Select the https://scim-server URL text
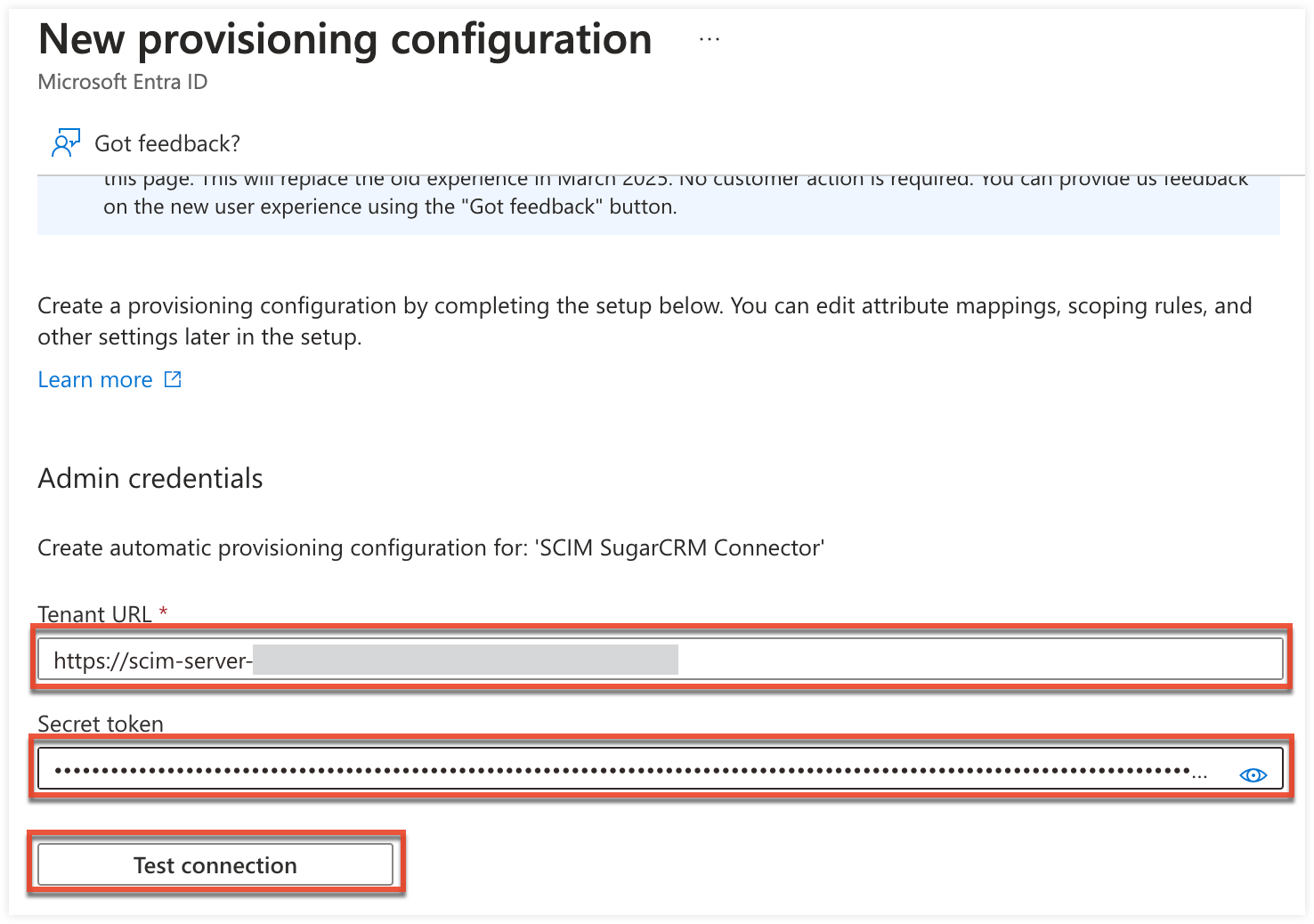The width and height of the screenshot is (1314, 924). 151,660
